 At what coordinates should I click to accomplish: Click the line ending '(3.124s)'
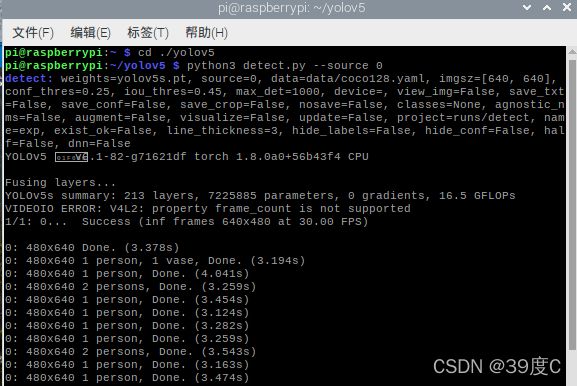point(127,313)
